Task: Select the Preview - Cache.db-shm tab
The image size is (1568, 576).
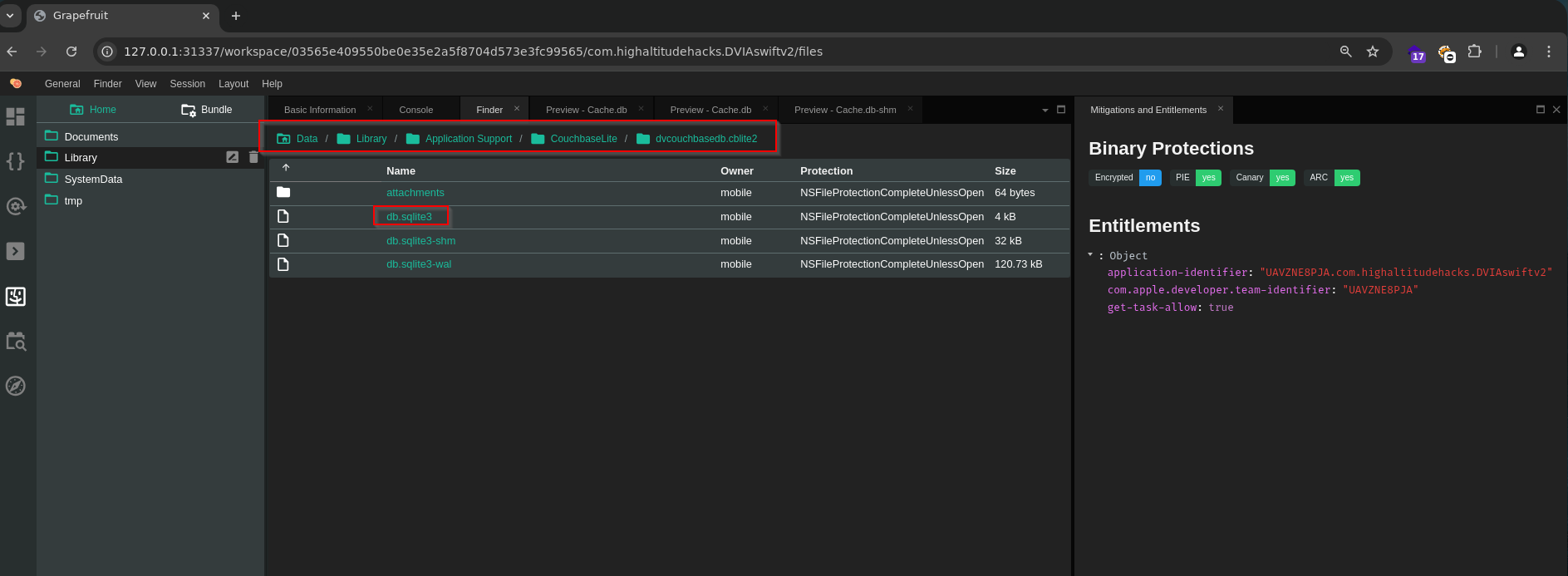Action: coord(845,110)
